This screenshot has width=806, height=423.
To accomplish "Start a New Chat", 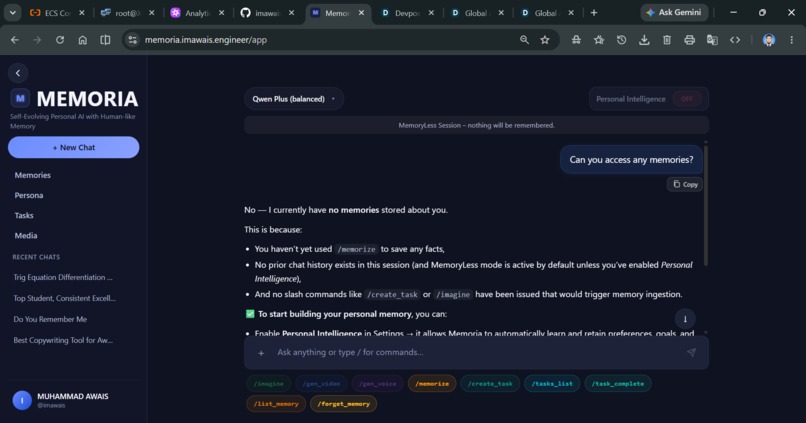I will [74, 148].
